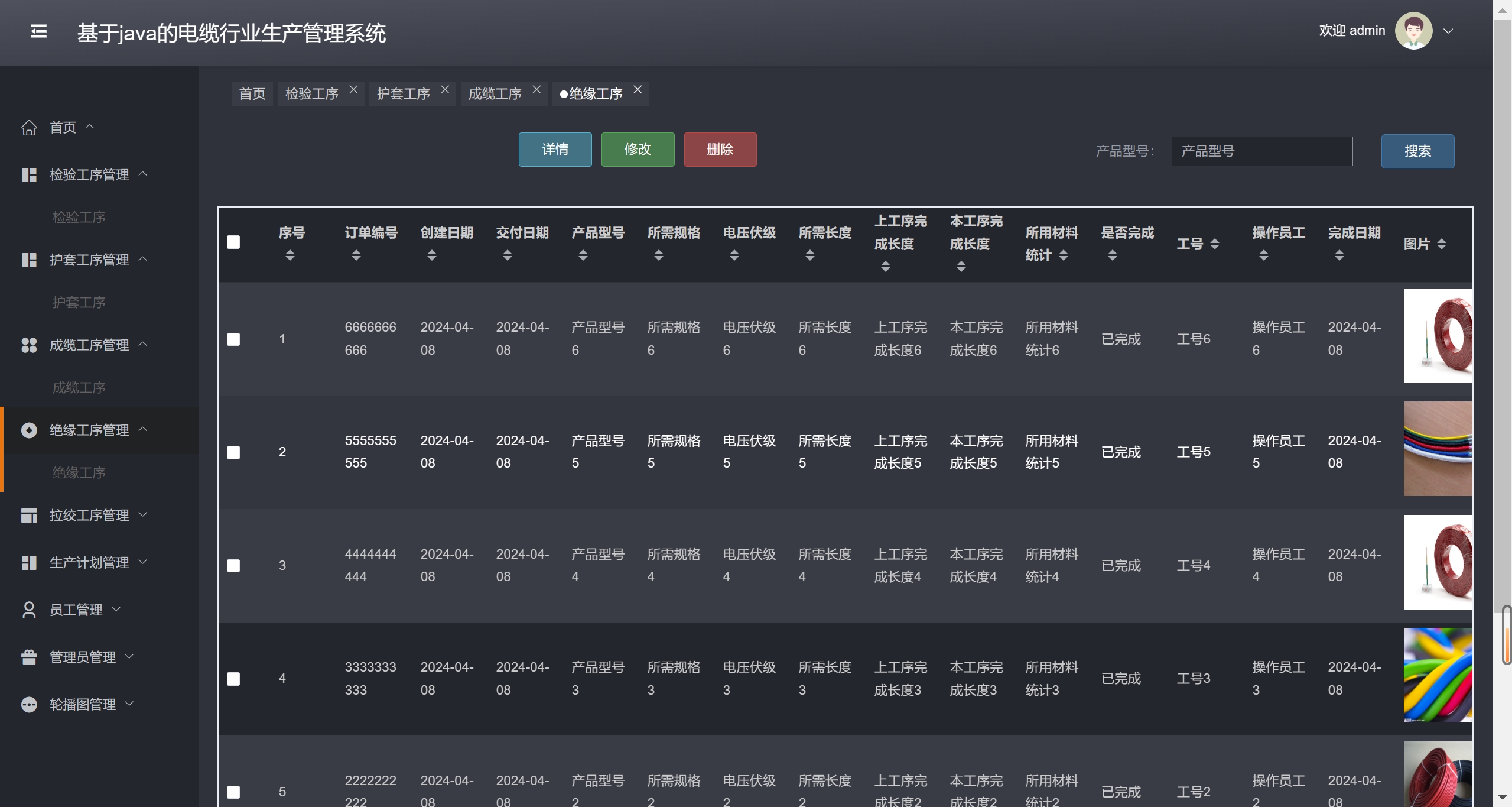Expand the 轮播图管理 menu group
This screenshot has height=807, width=1512.
129,704
